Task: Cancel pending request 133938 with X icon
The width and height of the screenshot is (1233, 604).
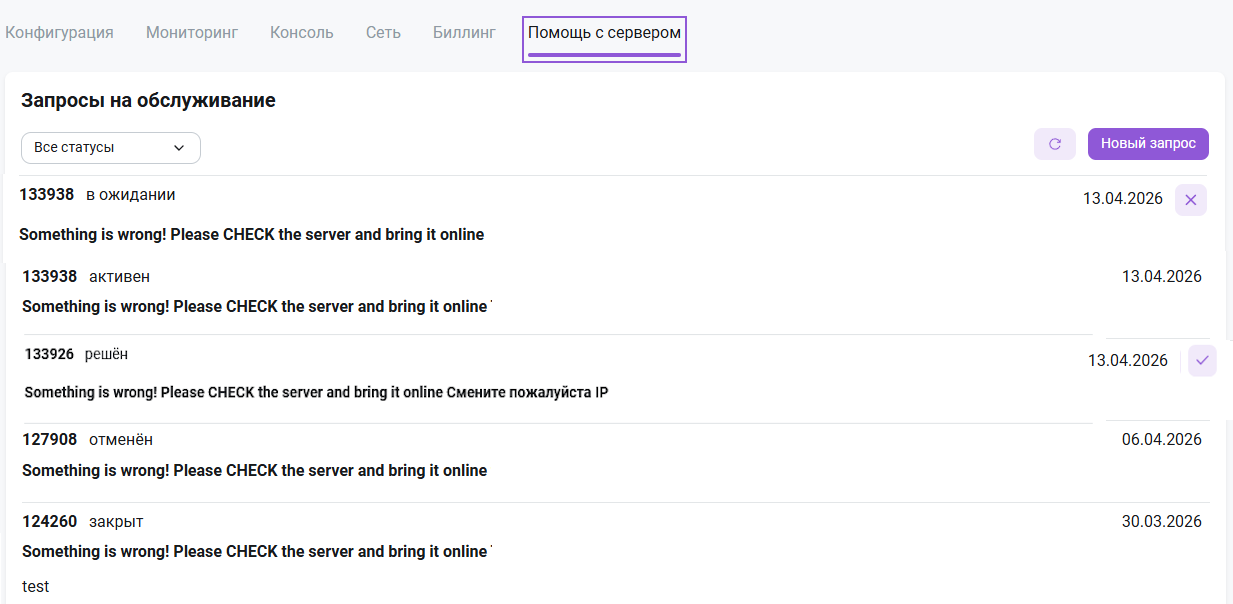Action: pyautogui.click(x=1190, y=200)
